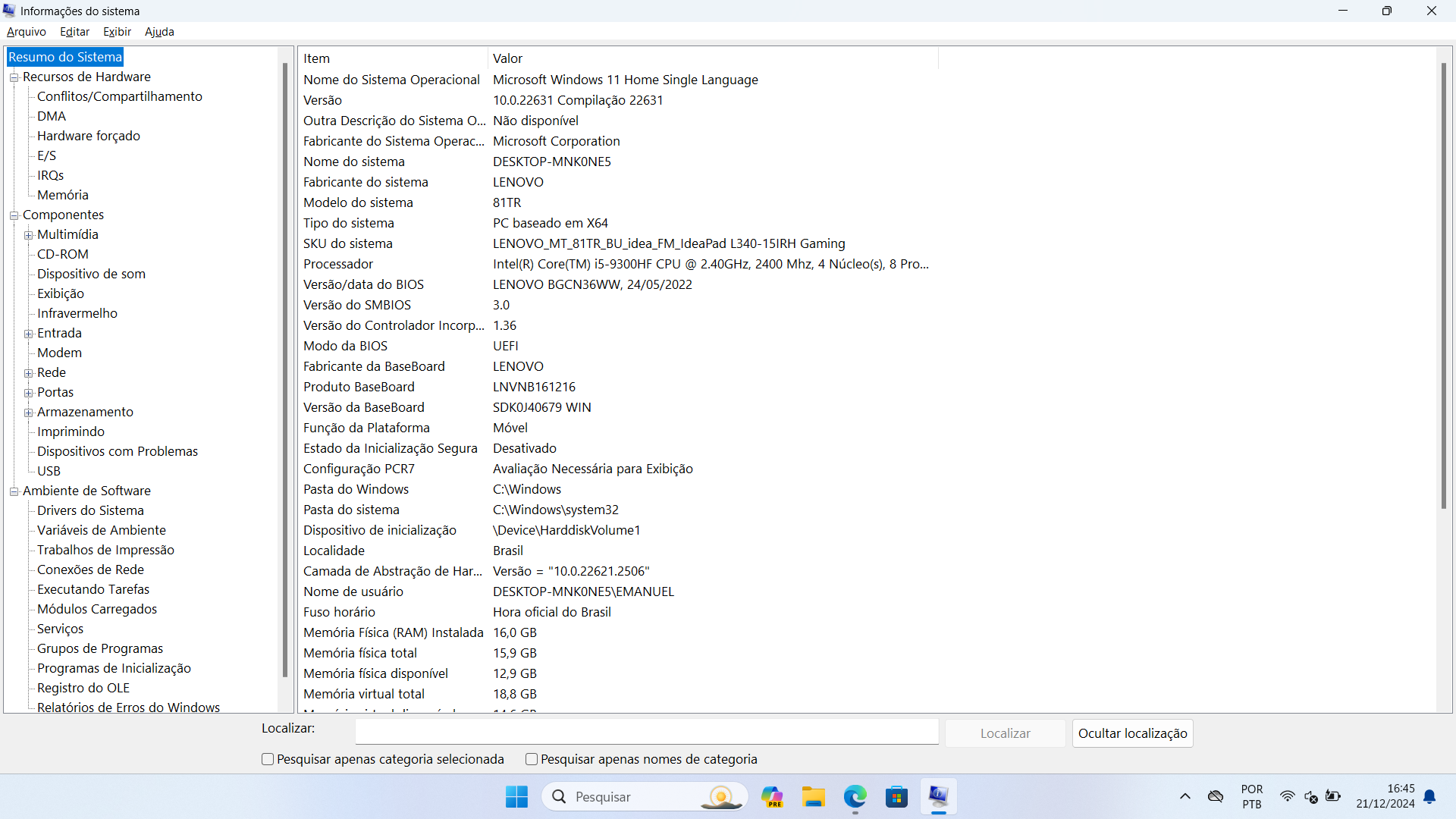Click the app icon in the title bar

[x=9, y=11]
